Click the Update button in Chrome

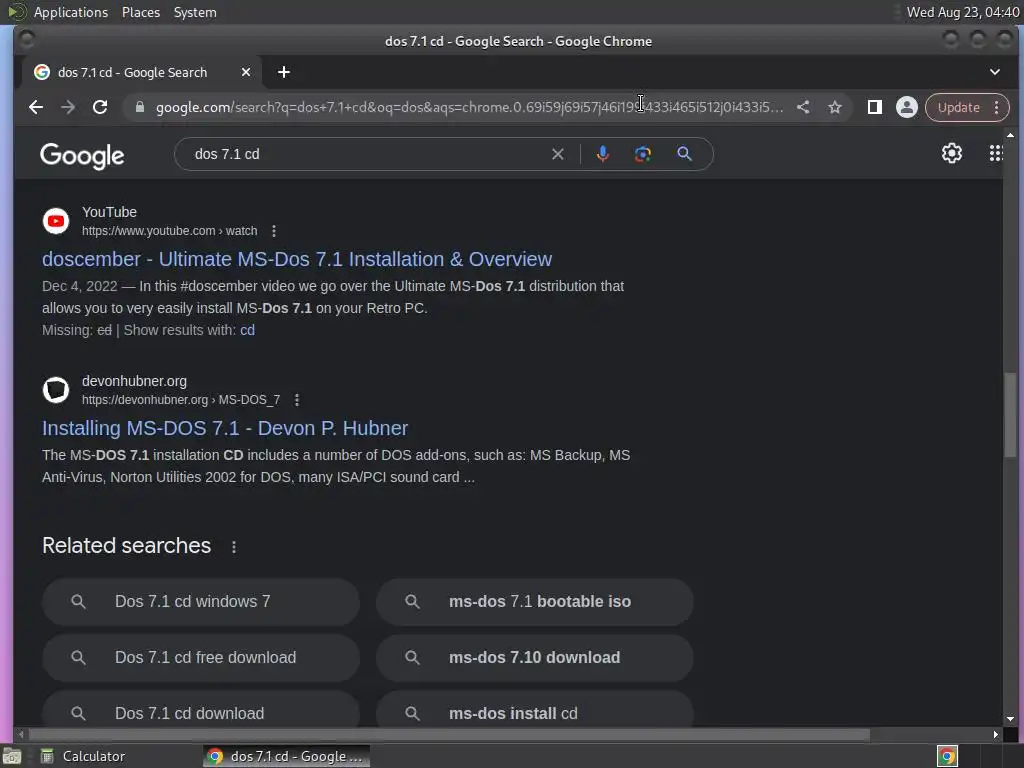[958, 107]
